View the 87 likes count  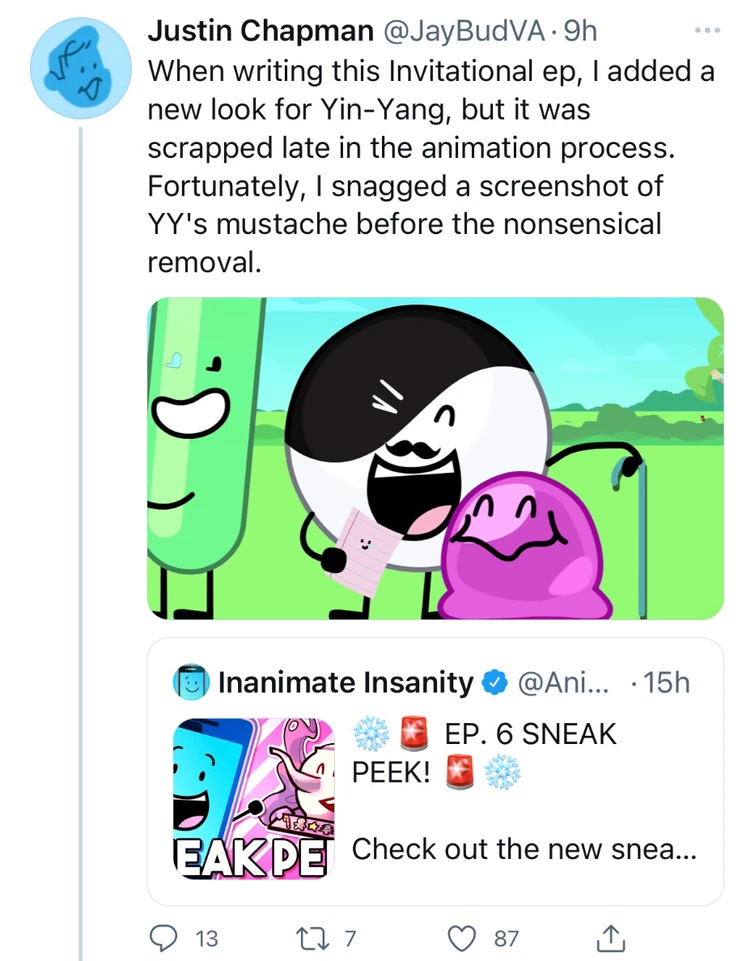tap(506, 938)
